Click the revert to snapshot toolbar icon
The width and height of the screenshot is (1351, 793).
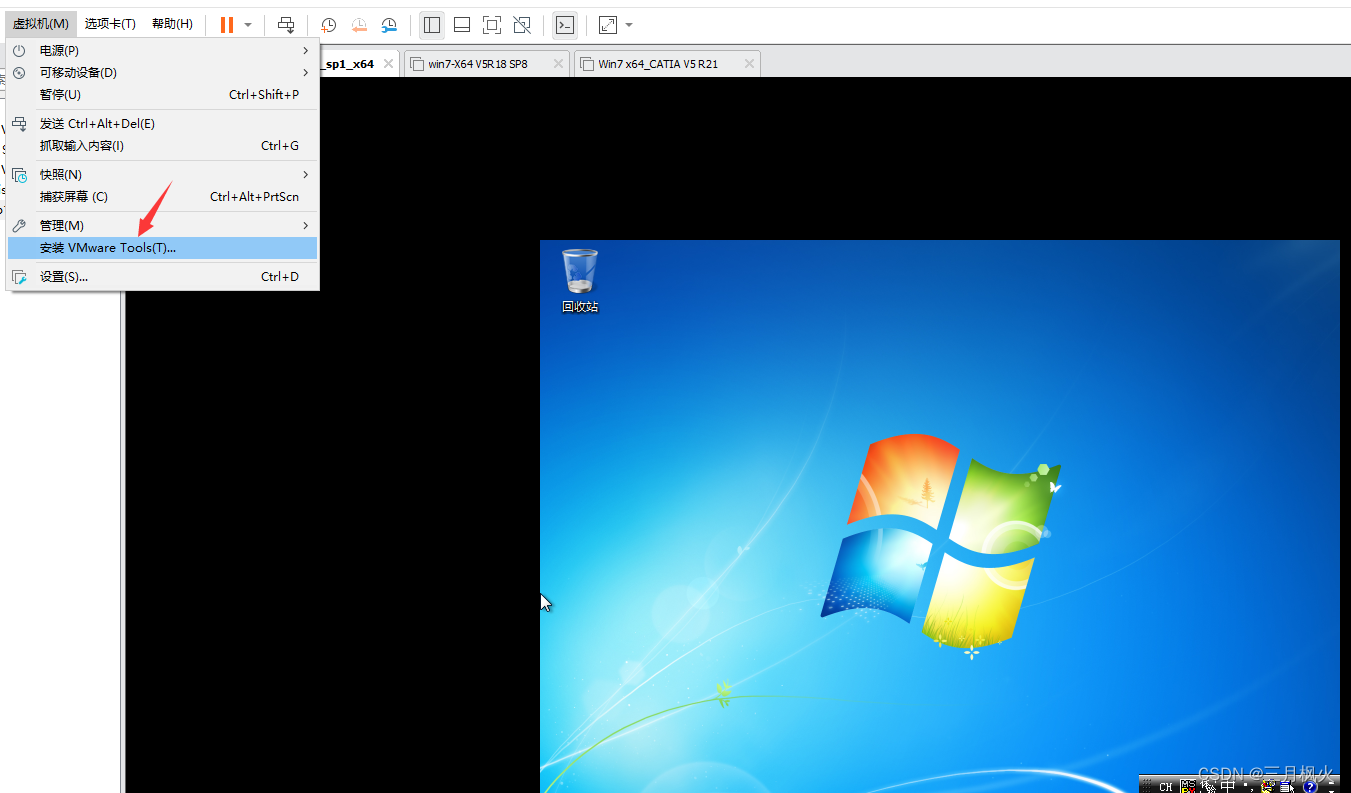point(359,25)
